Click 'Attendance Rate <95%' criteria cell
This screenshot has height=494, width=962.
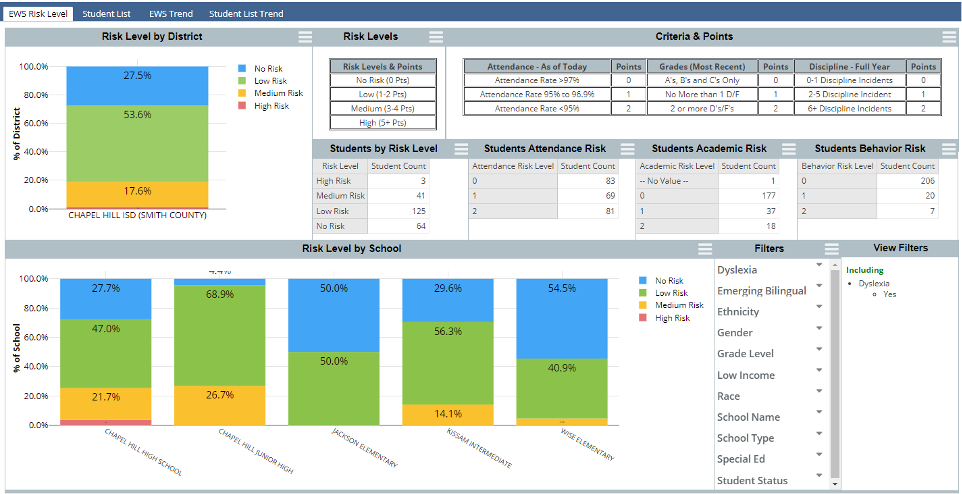(x=537, y=108)
